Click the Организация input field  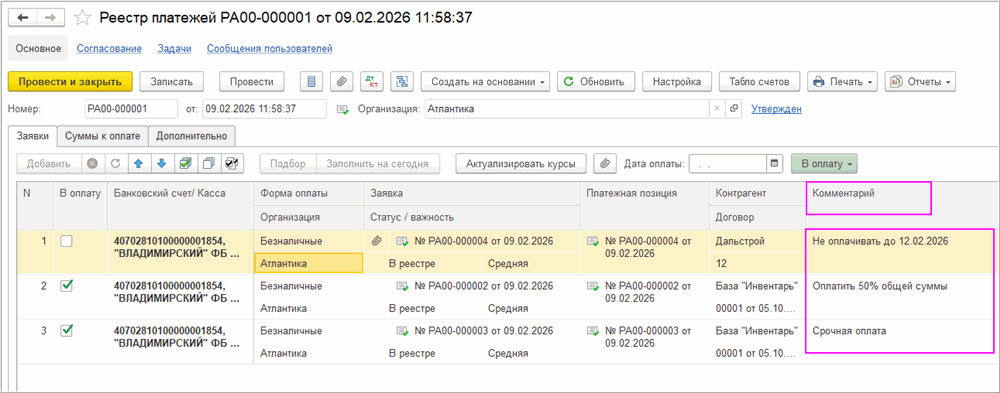[566, 109]
